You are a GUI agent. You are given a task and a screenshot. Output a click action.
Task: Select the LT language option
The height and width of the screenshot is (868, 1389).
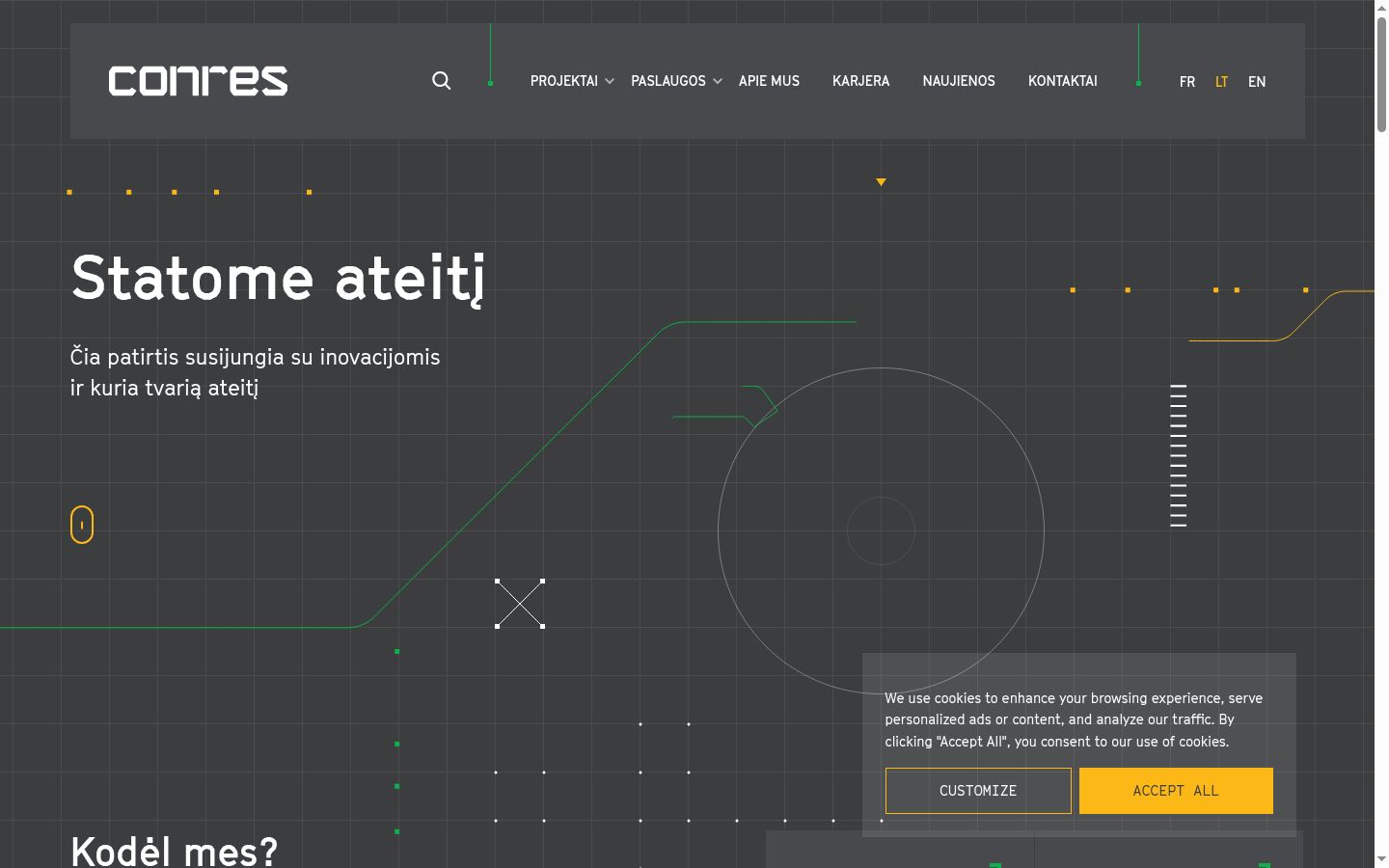click(1221, 82)
